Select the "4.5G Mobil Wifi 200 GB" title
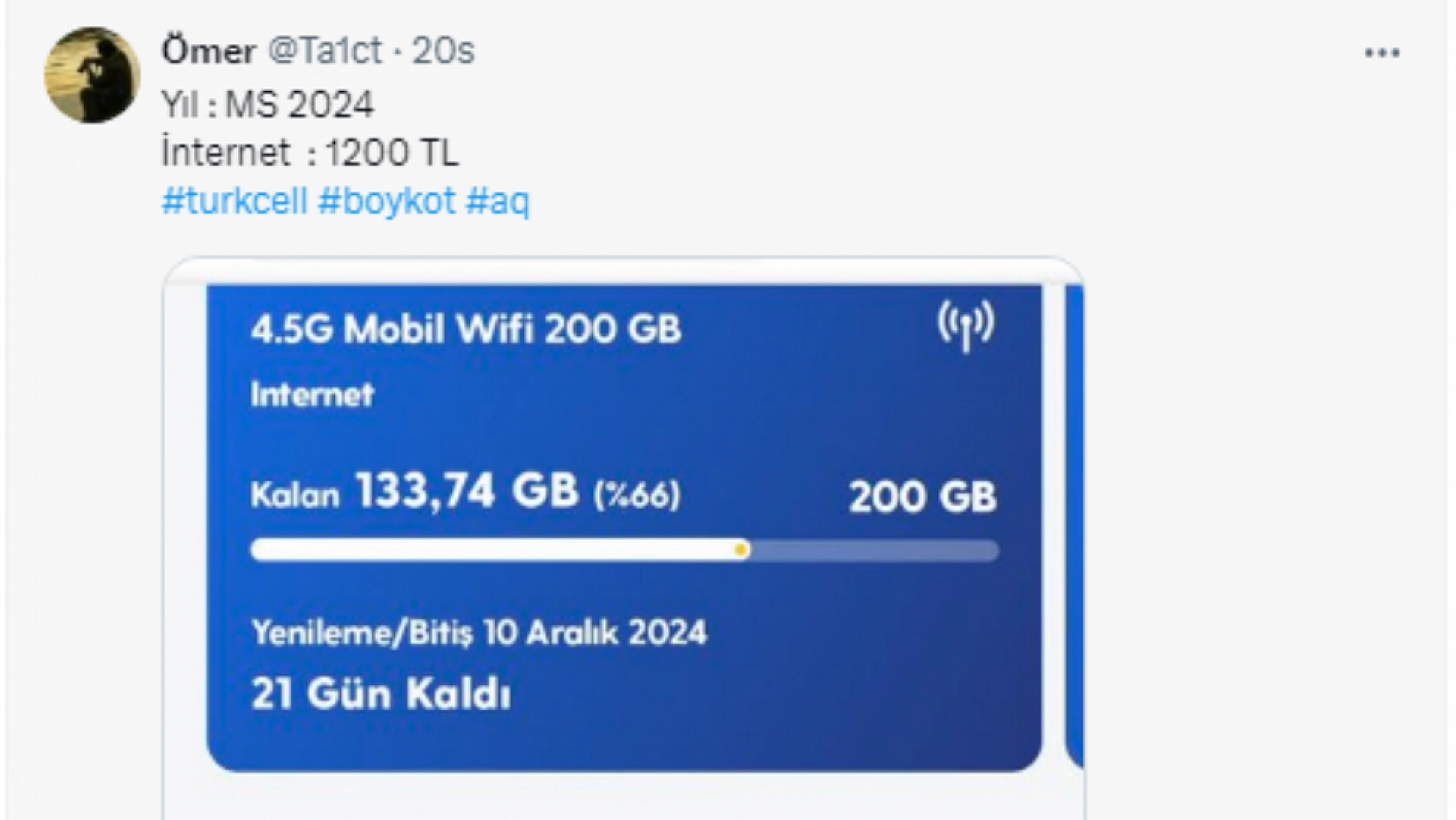The height and width of the screenshot is (820, 1456). (466, 330)
